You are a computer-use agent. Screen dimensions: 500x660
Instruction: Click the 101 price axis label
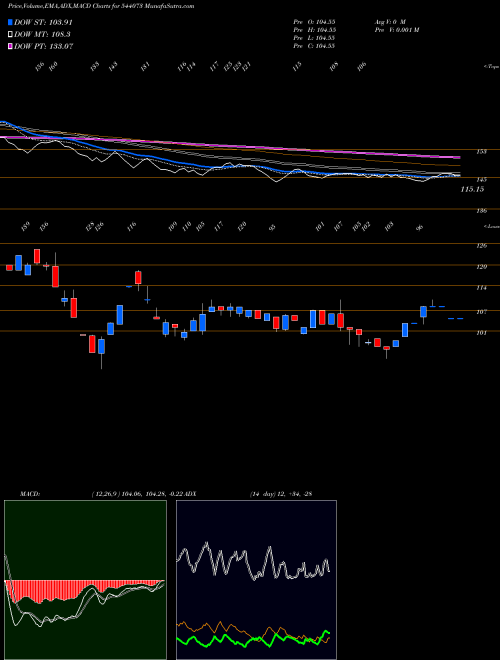pyautogui.click(x=482, y=333)
